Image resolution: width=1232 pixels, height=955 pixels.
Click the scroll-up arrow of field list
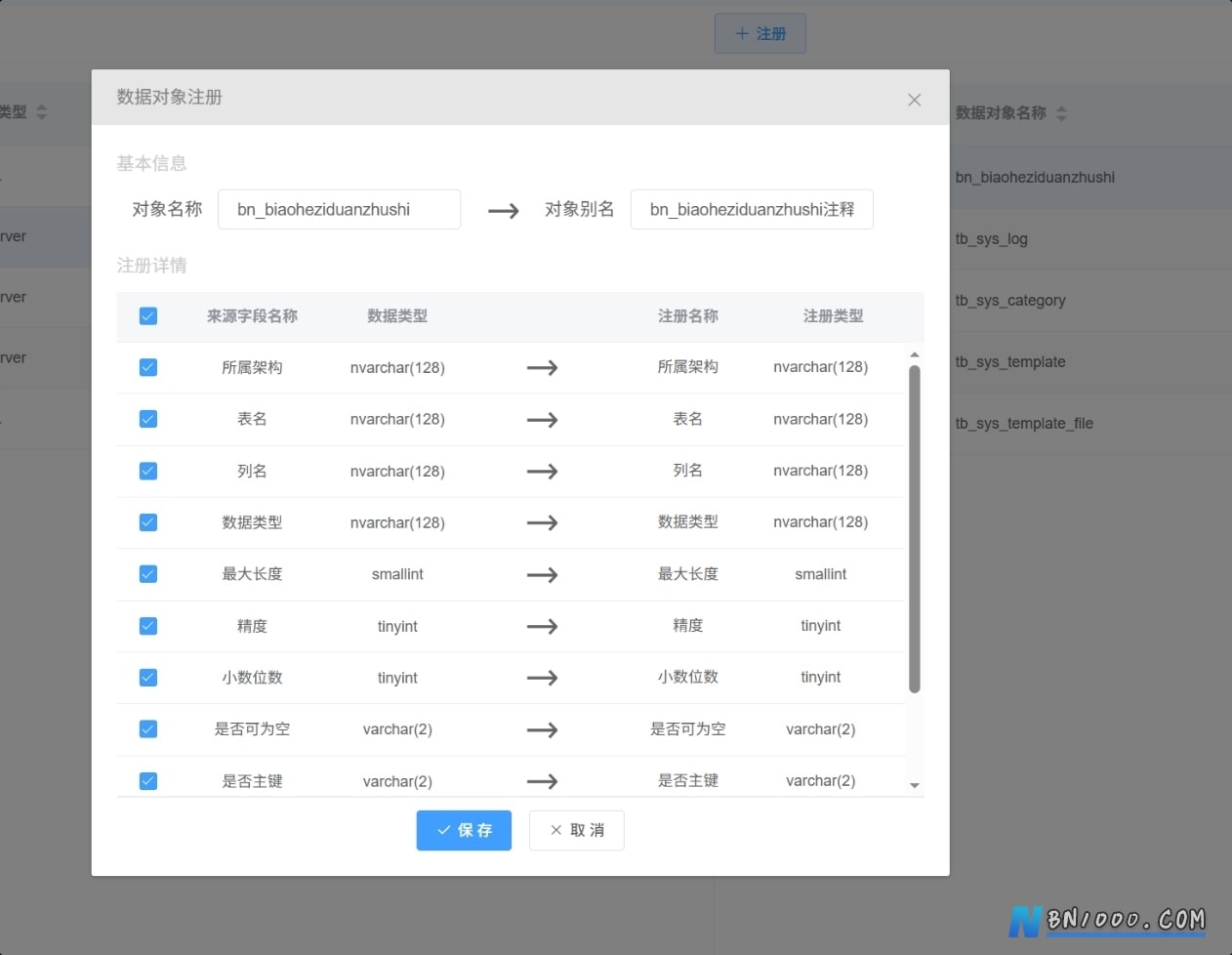(x=915, y=354)
